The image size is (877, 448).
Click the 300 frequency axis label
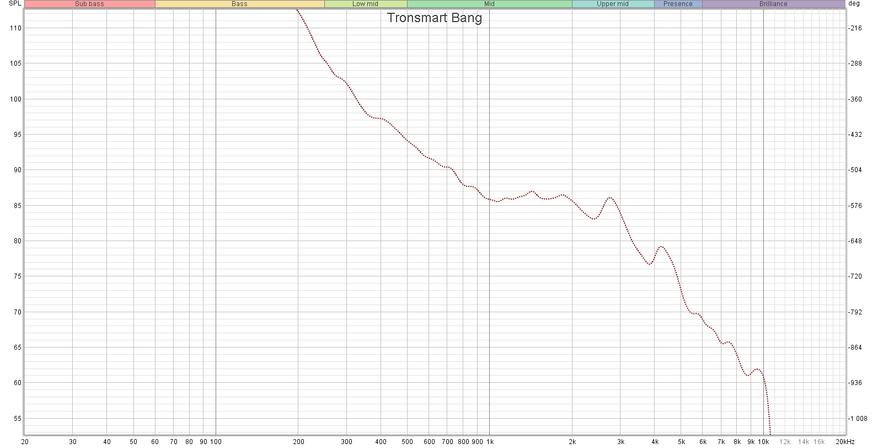[346, 442]
